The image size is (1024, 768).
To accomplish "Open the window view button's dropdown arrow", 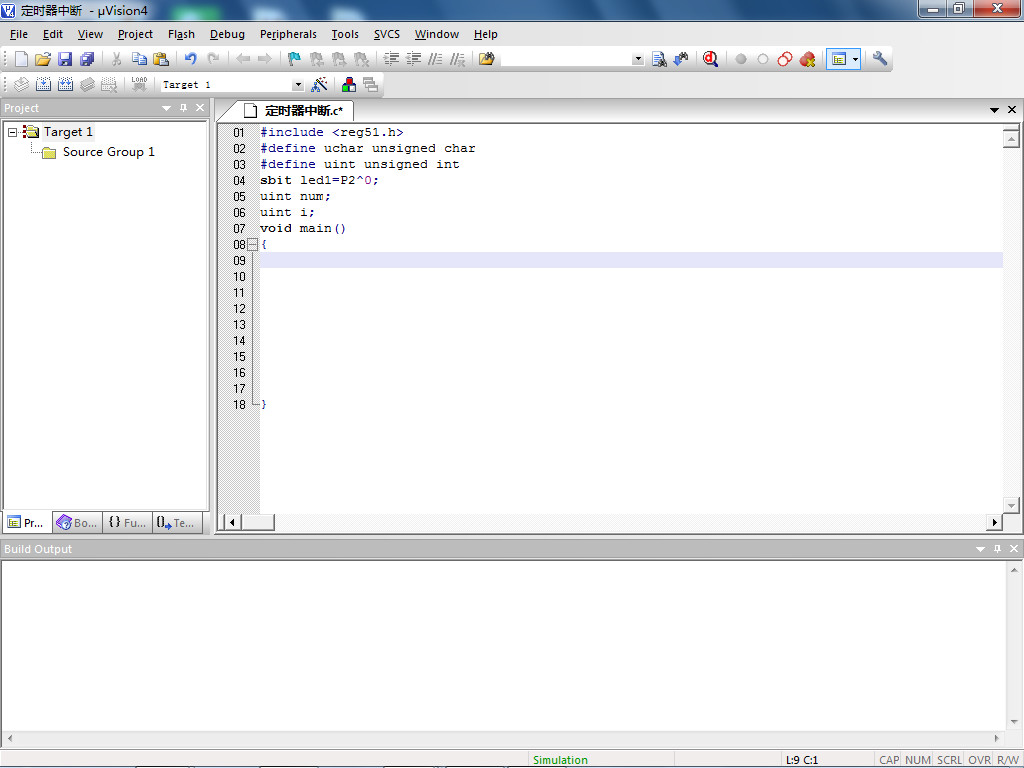I will pyautogui.click(x=856, y=59).
